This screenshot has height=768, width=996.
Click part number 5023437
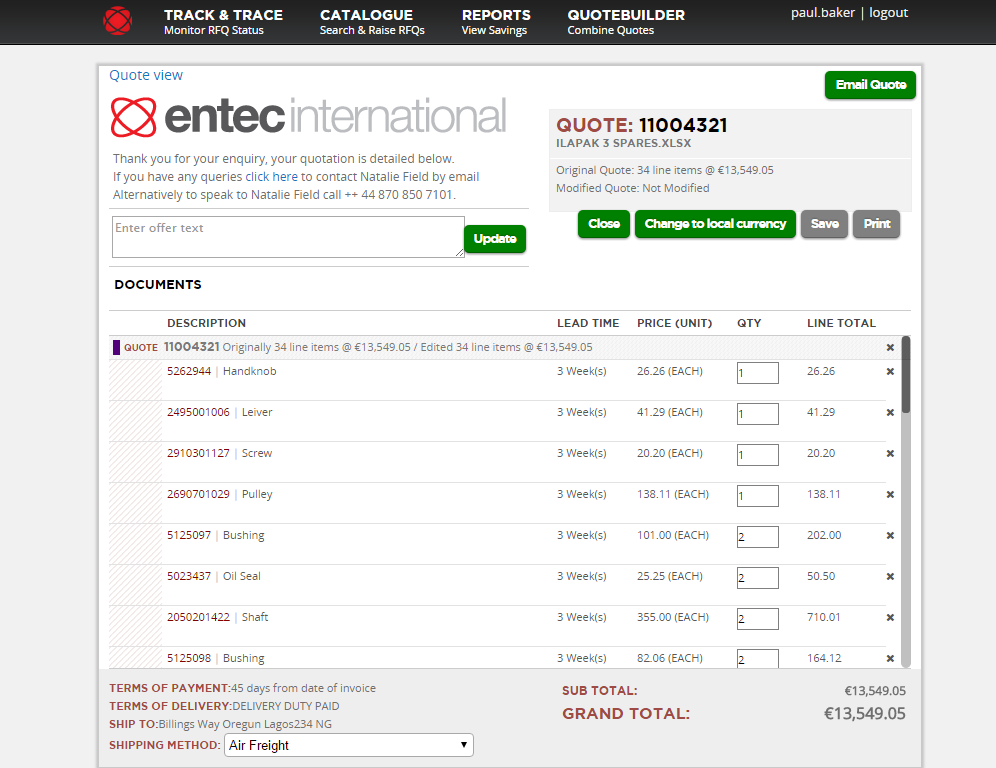coord(189,576)
